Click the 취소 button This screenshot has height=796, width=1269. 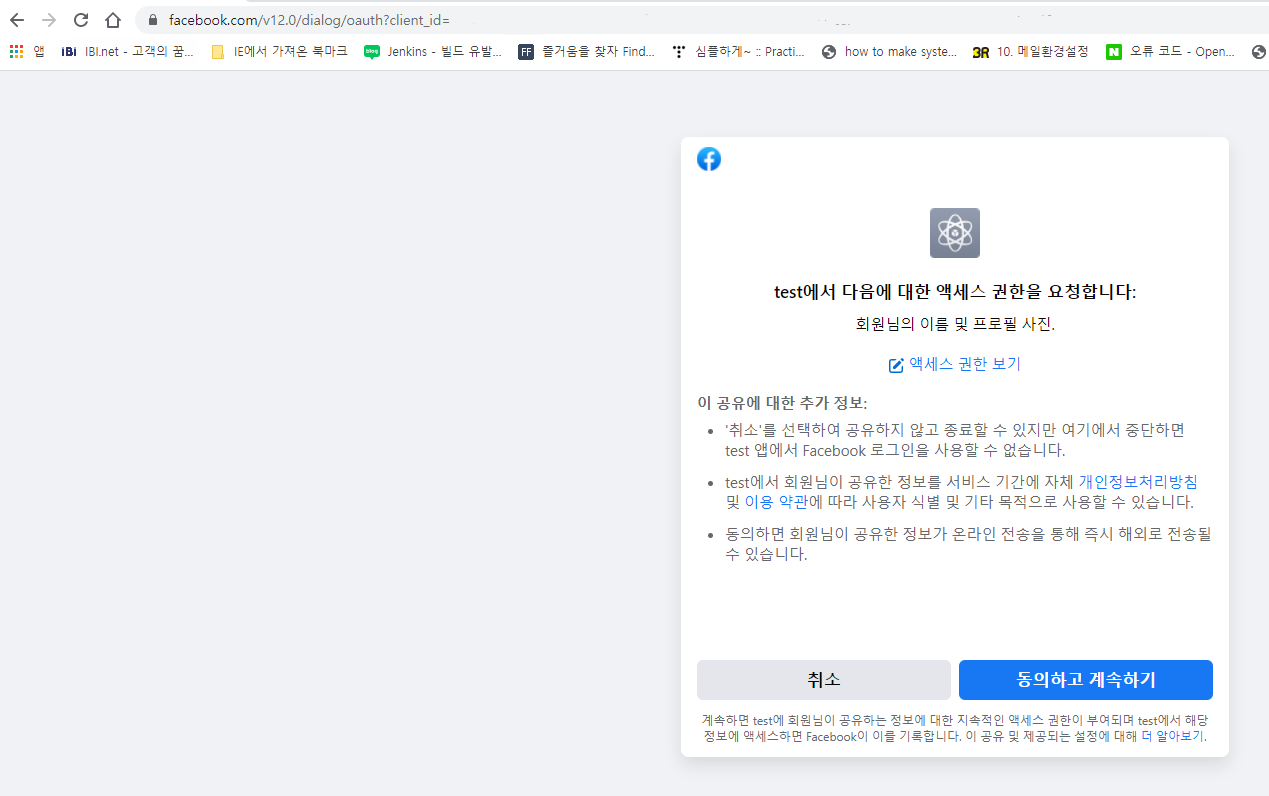[824, 680]
